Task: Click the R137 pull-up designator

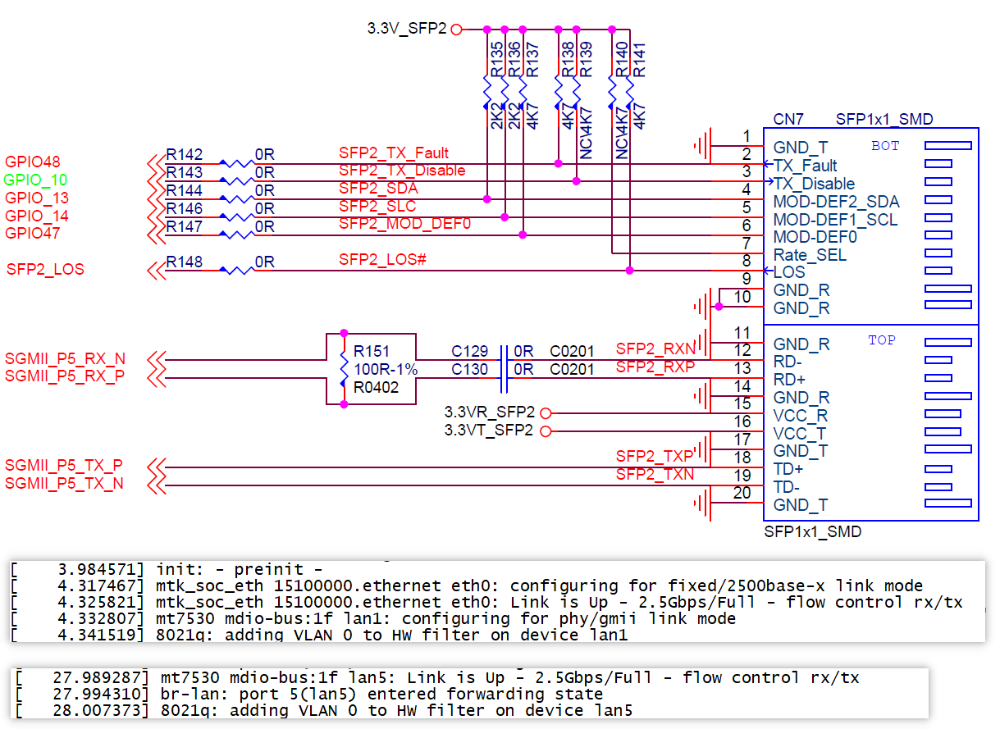Action: click(x=533, y=59)
